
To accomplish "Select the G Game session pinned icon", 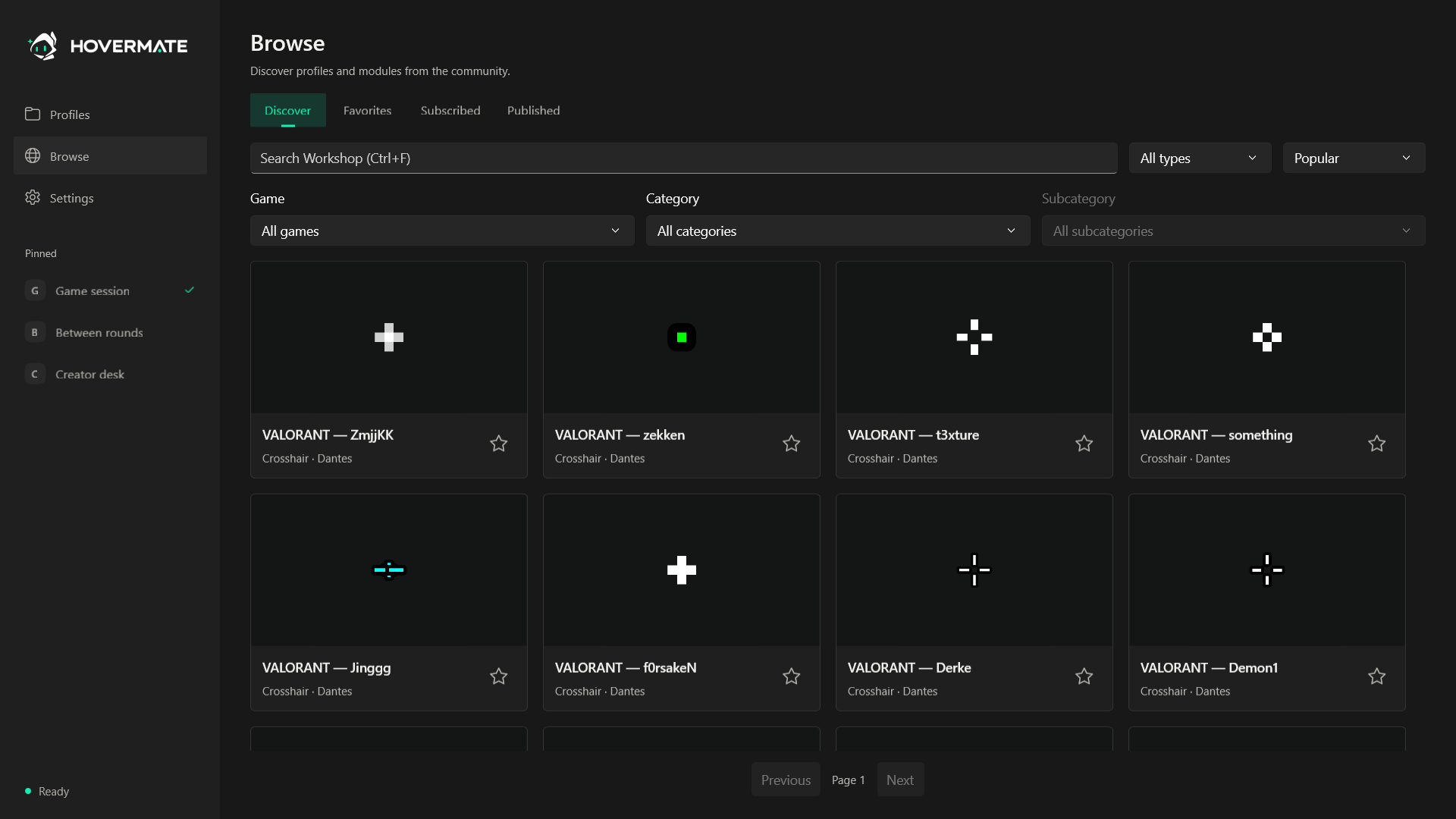I will 35,290.
